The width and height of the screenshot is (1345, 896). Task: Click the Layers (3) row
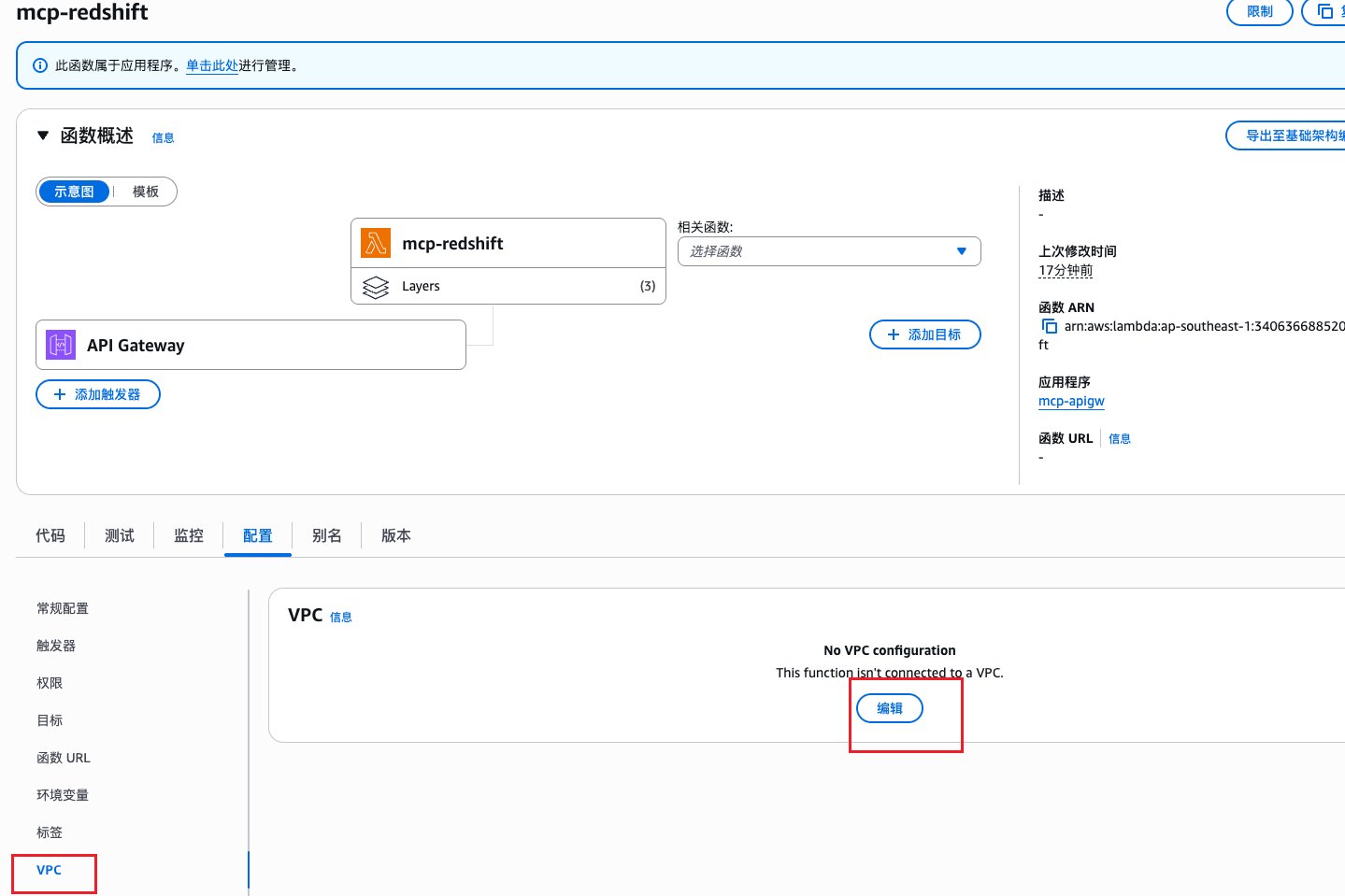click(x=508, y=286)
